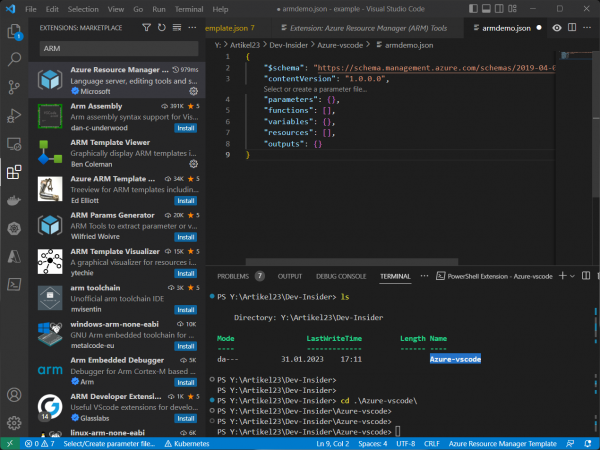Install the Arm Assembly extension
The width and height of the screenshot is (600, 450).
click(186, 128)
